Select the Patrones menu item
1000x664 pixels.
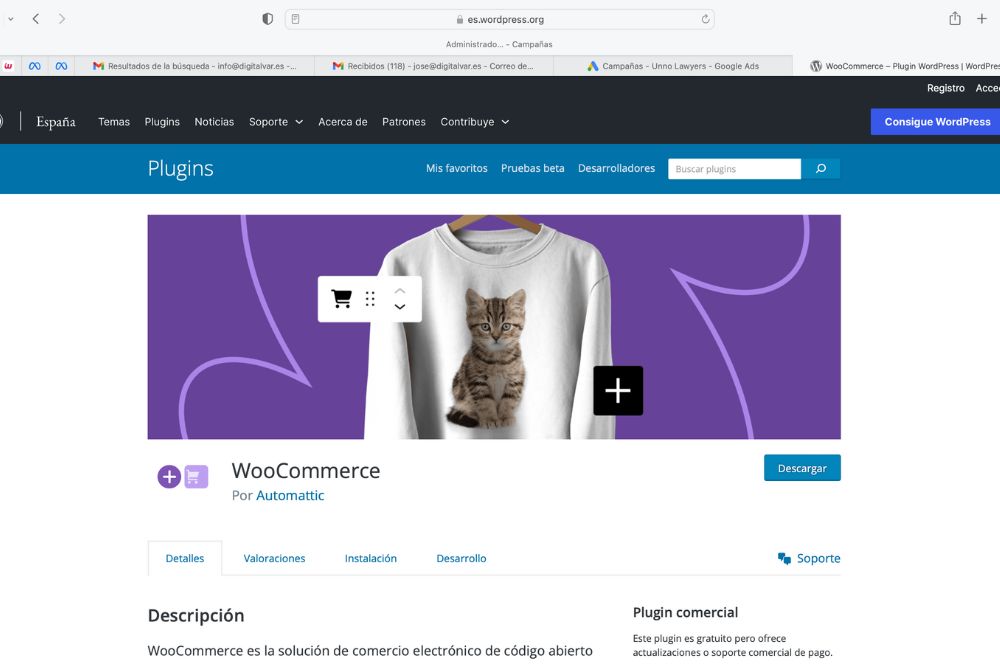(x=403, y=121)
